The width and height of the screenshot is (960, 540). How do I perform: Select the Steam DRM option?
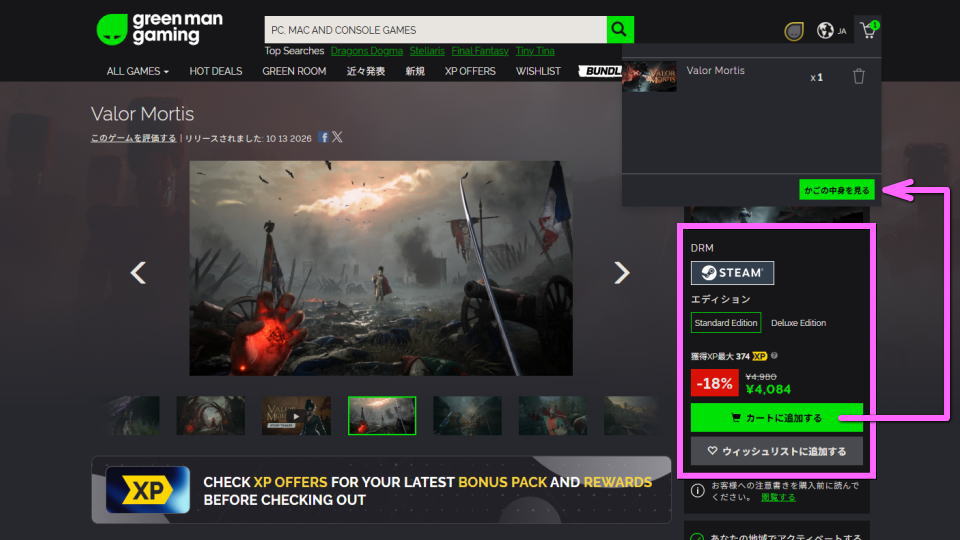coord(732,272)
